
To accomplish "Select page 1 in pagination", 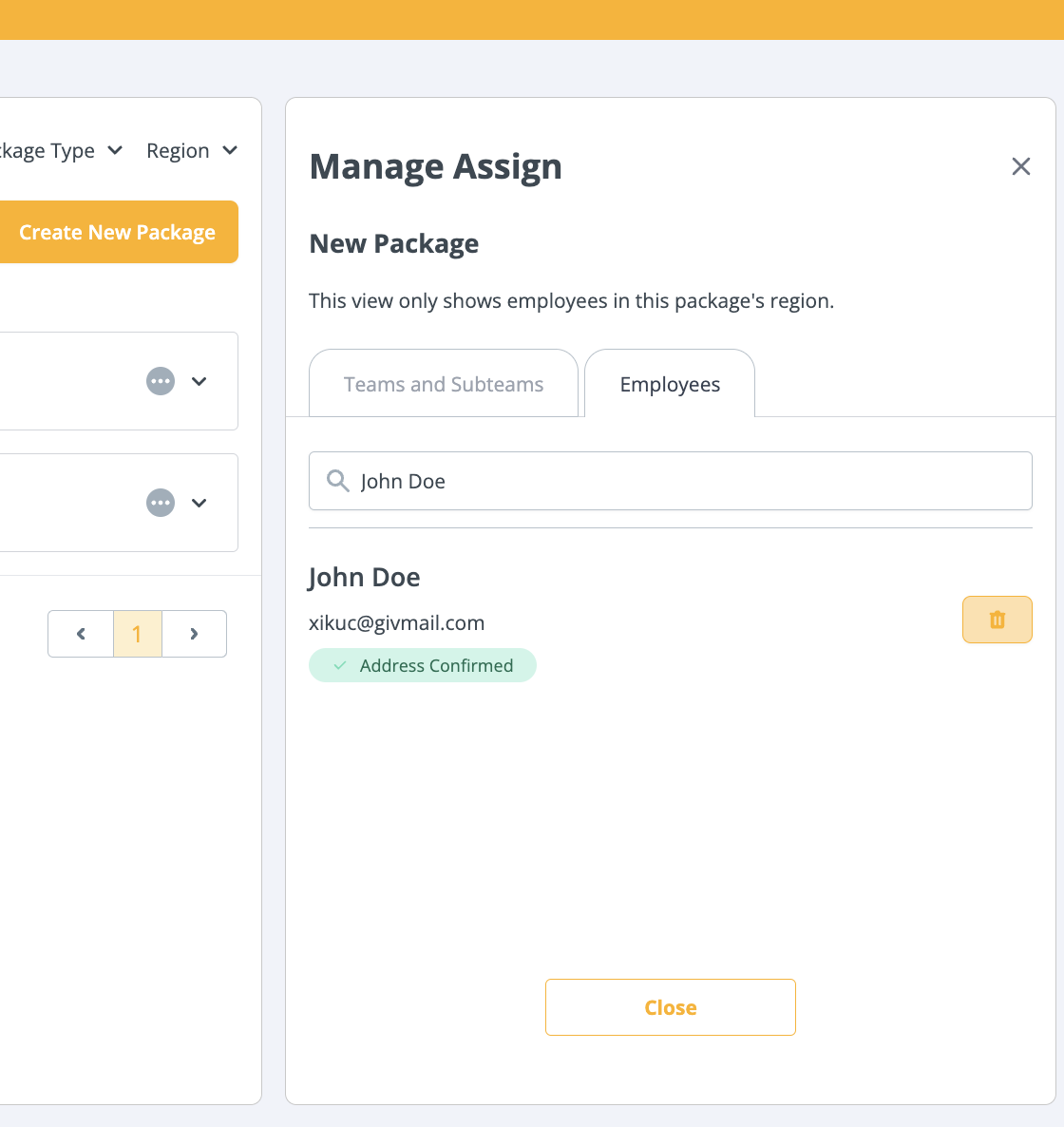I will coord(137,634).
